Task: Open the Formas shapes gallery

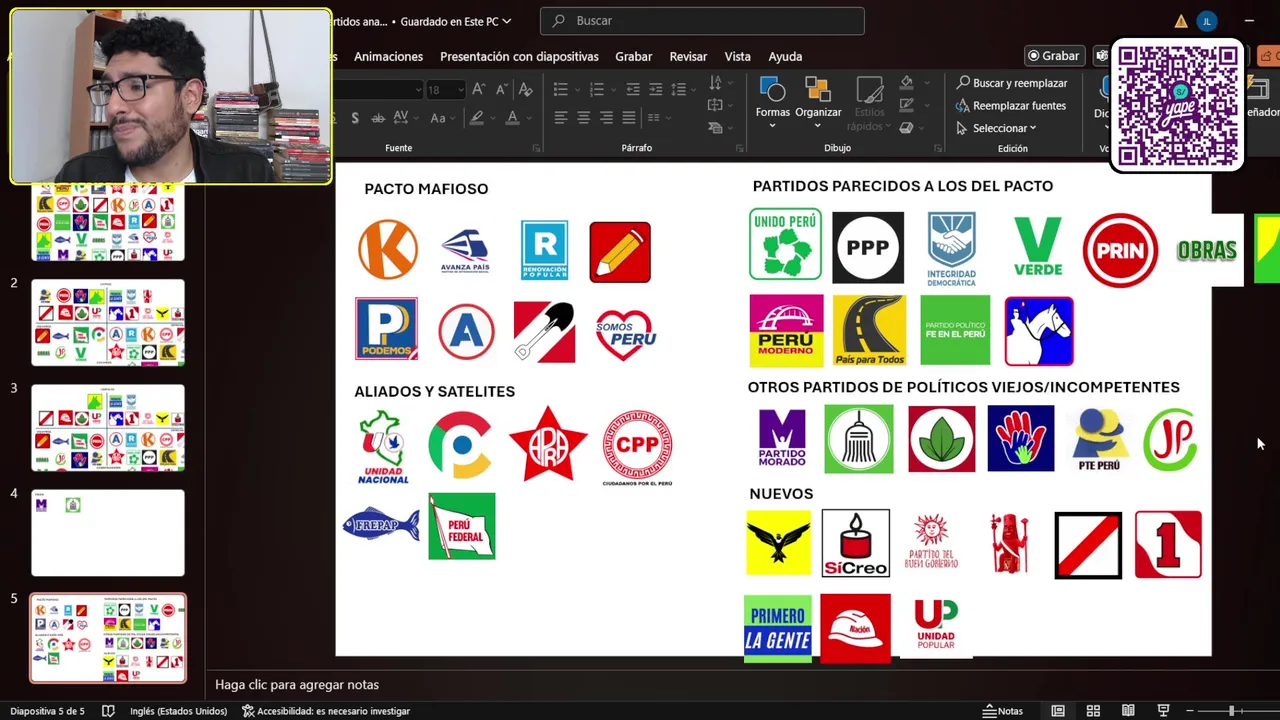Action: pos(772,102)
